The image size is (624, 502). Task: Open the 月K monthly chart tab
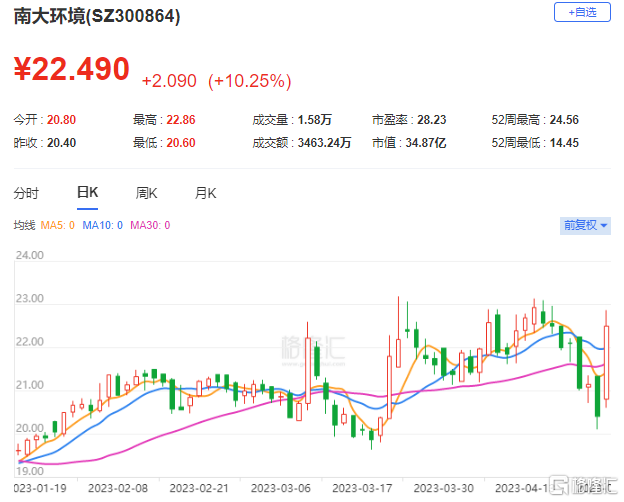[x=205, y=193]
